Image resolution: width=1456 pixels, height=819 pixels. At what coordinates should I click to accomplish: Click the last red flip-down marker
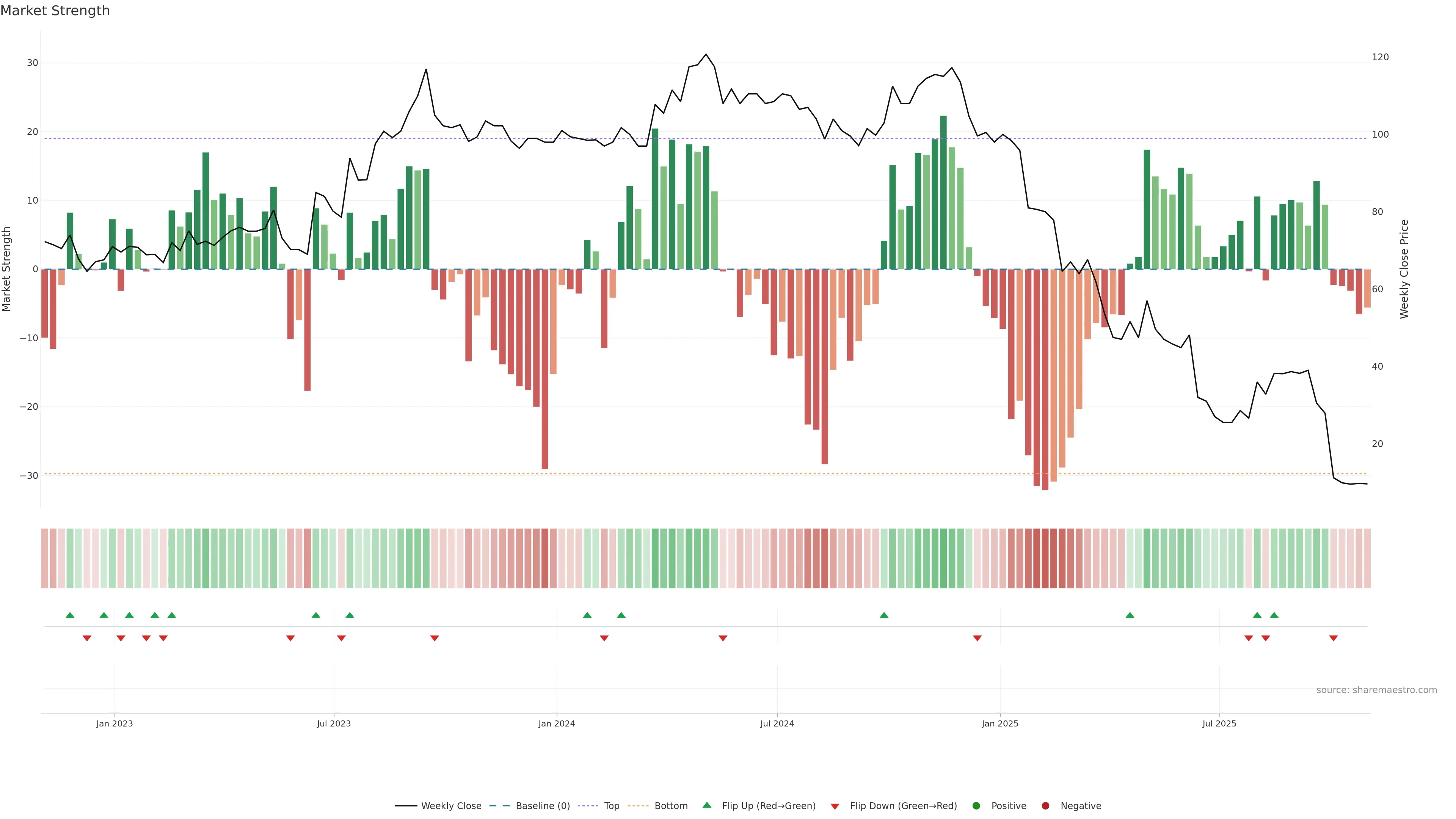coord(1334,638)
